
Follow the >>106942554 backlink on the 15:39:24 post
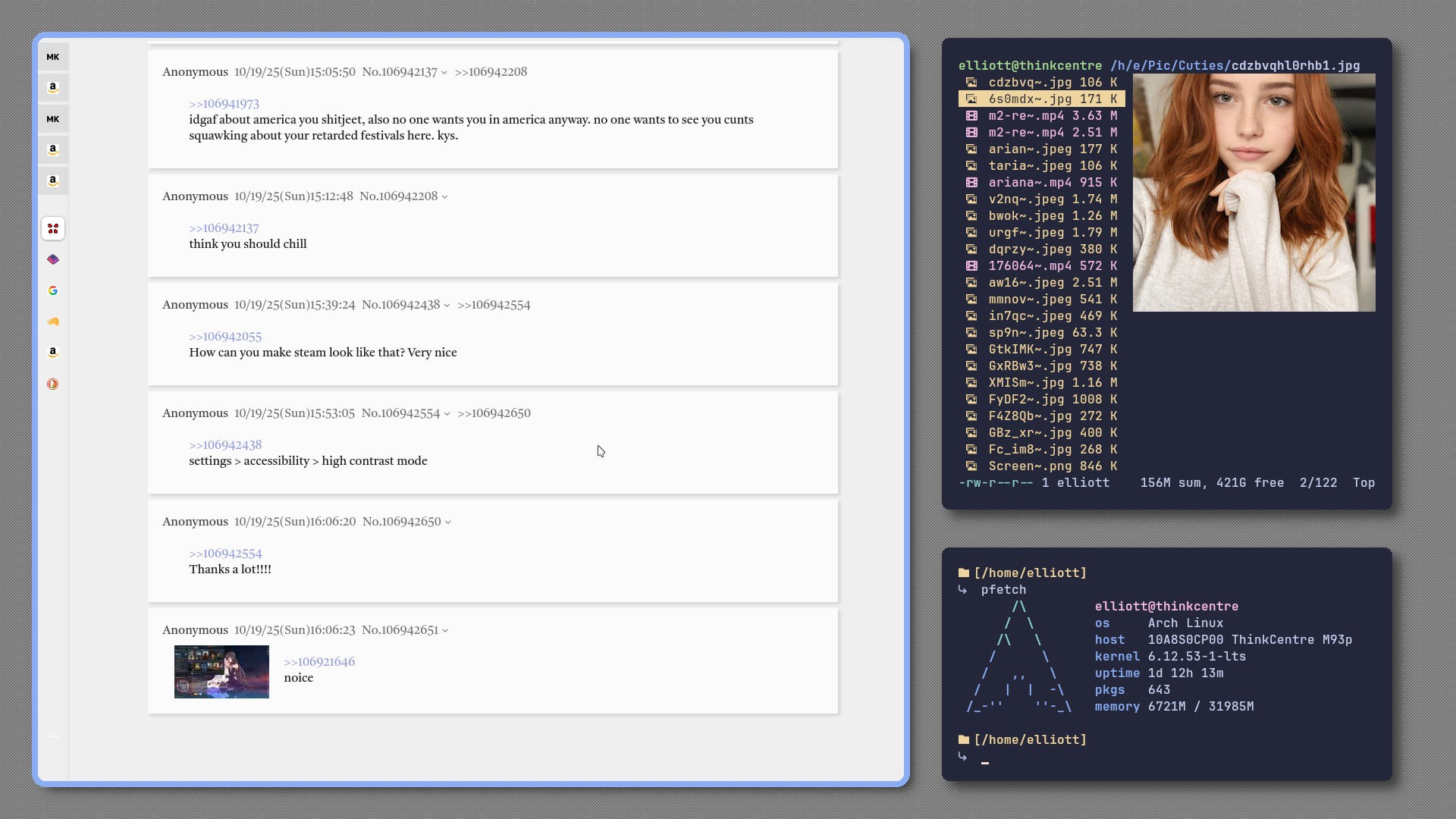pyautogui.click(x=494, y=305)
